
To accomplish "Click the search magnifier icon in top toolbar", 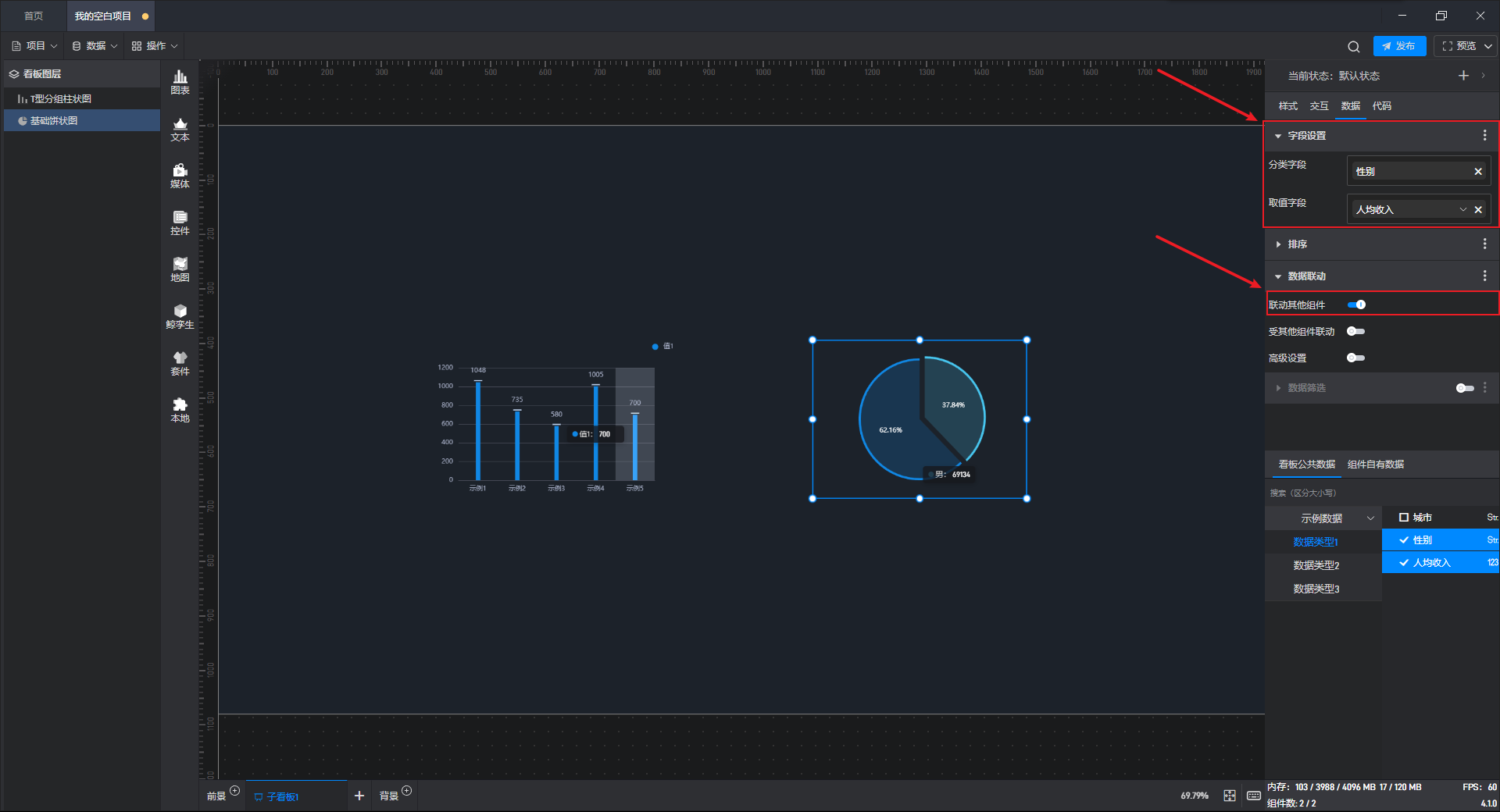I will (1354, 46).
